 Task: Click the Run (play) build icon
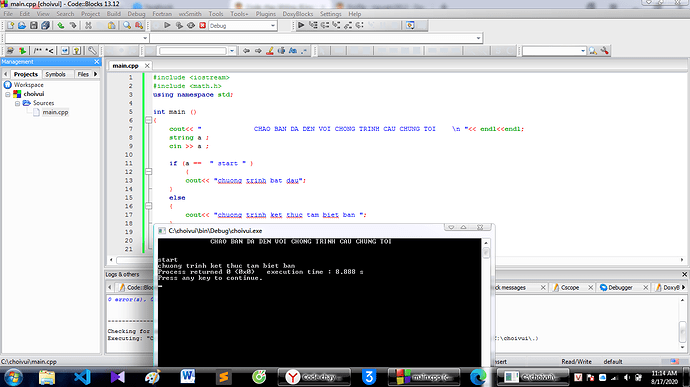[x=167, y=26]
